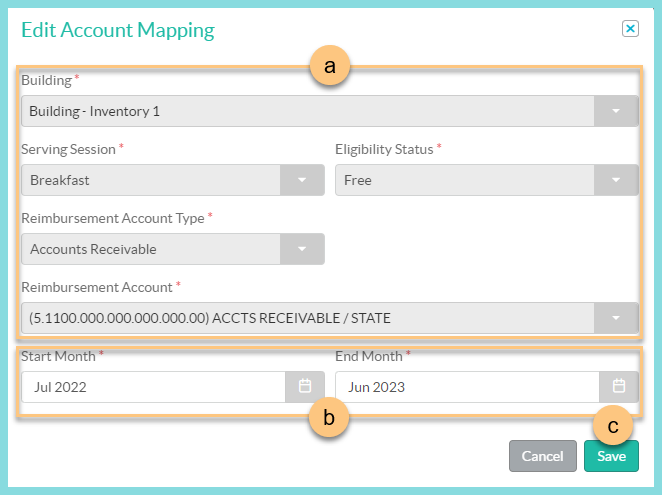Screen dimensions: 662x495
Task: Click the orange marker labeled b
Action: [x=330, y=418]
